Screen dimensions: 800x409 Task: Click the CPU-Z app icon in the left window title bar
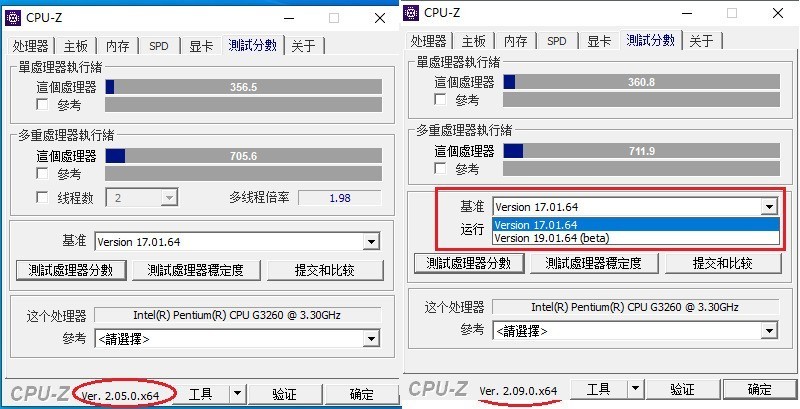[x=13, y=18]
